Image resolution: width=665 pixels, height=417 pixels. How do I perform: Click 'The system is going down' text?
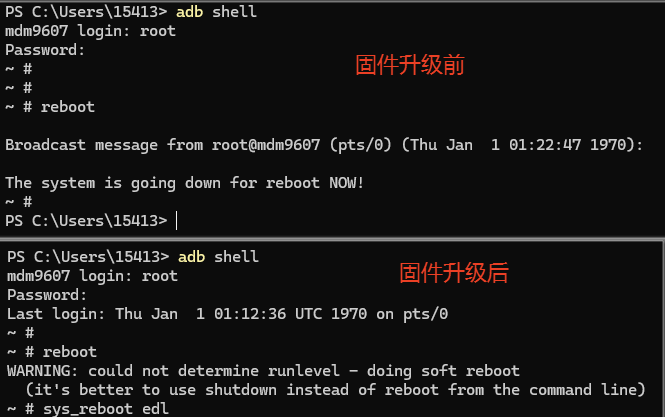113,183
